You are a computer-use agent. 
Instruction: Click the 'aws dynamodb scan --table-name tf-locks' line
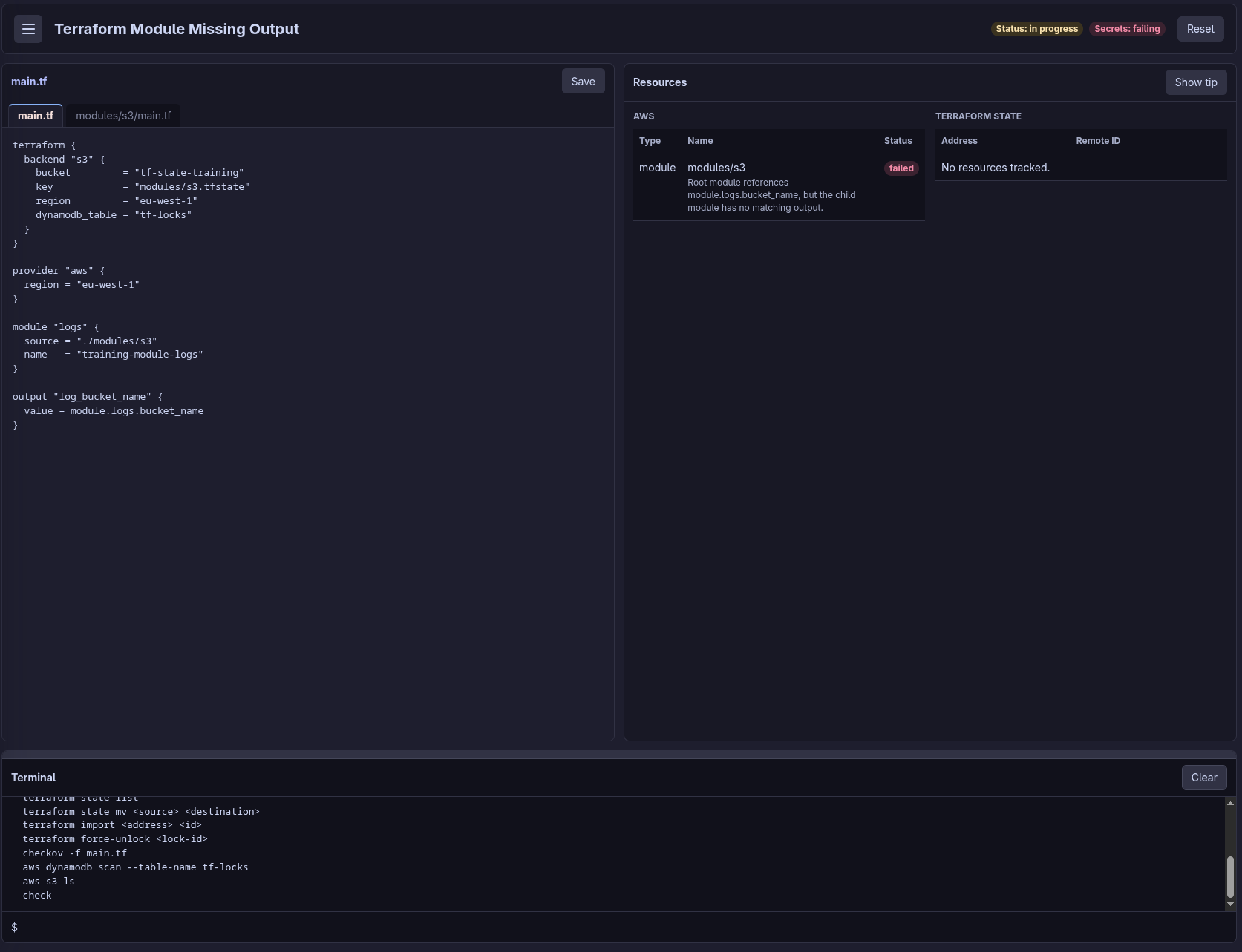tap(135, 867)
